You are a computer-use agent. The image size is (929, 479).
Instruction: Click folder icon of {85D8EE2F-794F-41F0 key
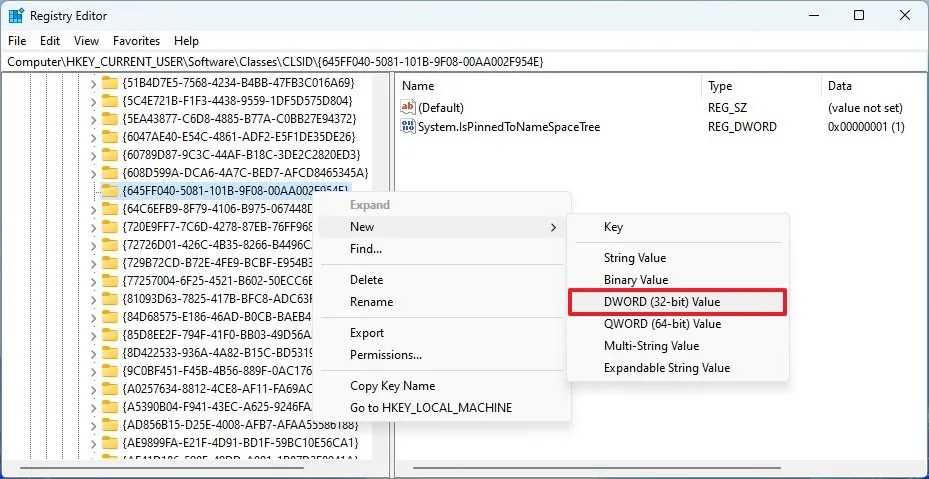click(x=110, y=334)
